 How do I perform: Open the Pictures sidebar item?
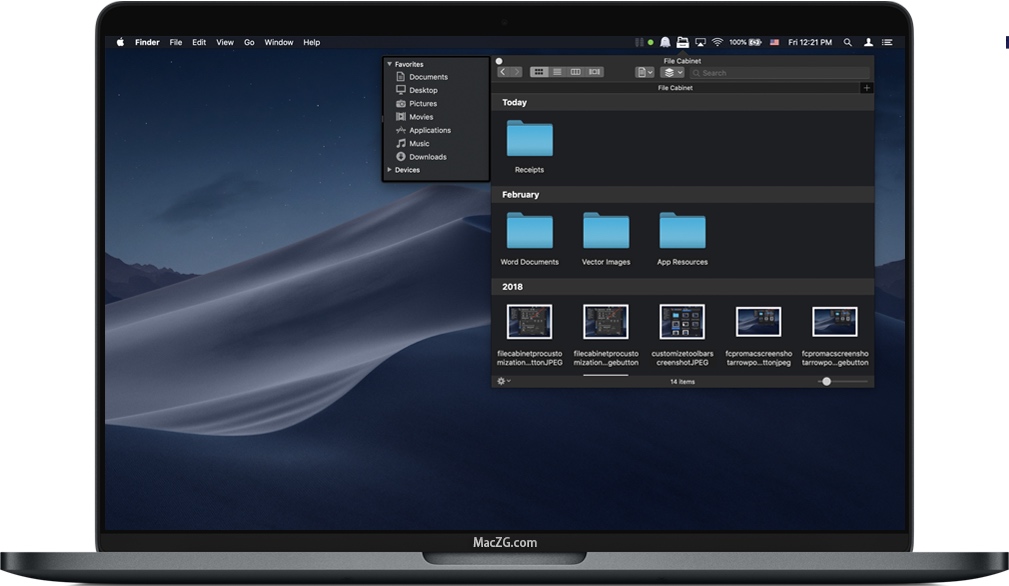(424, 103)
